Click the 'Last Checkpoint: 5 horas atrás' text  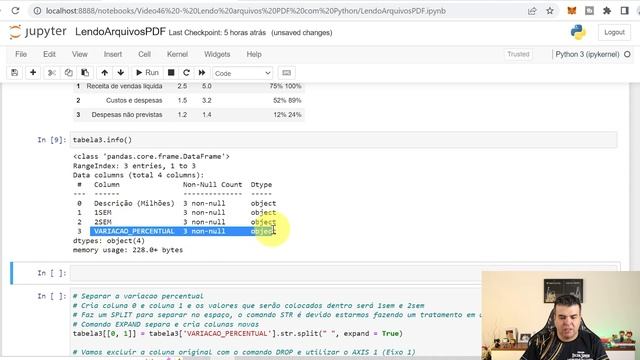217,33
